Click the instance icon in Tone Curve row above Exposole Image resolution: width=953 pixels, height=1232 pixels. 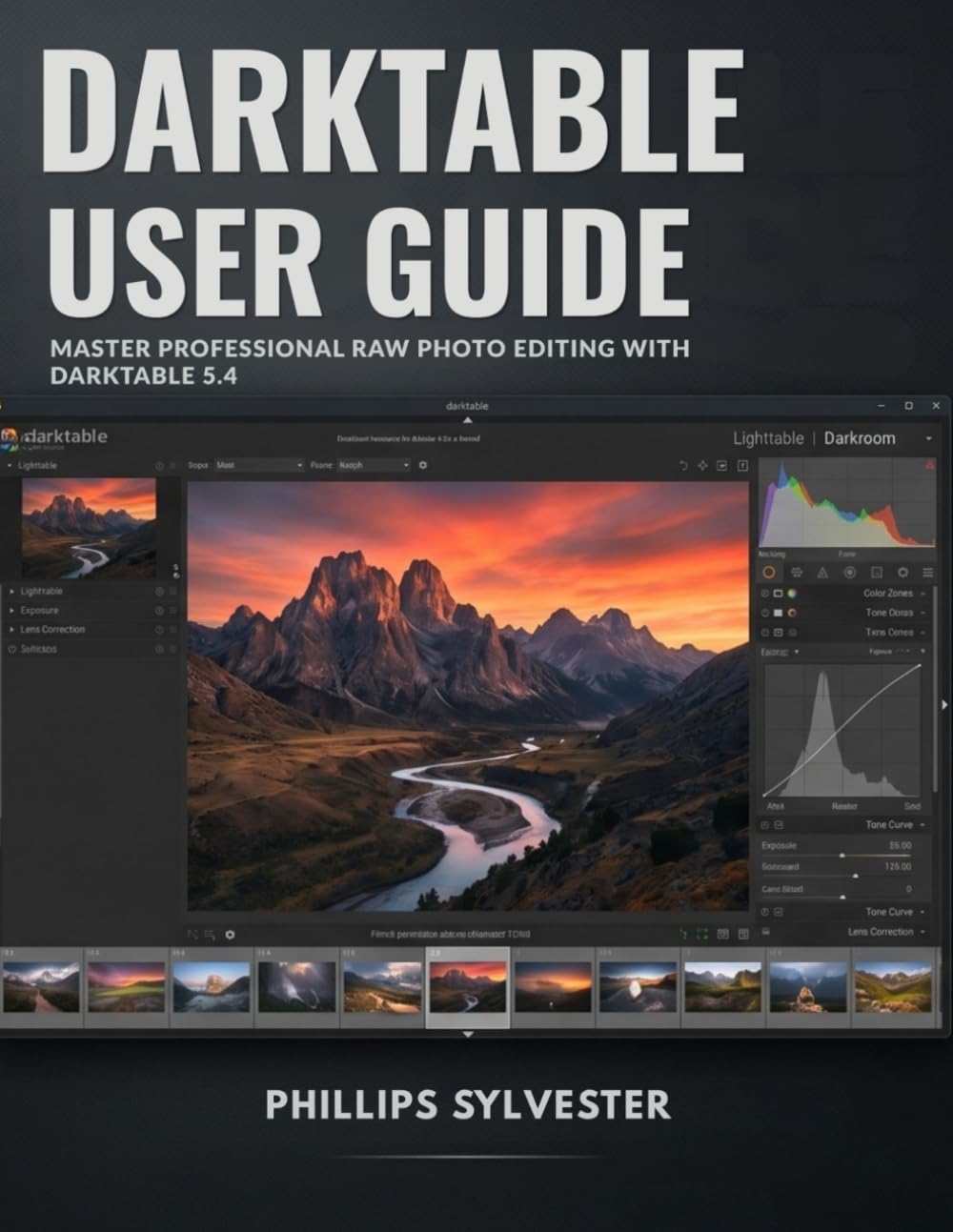[x=779, y=824]
